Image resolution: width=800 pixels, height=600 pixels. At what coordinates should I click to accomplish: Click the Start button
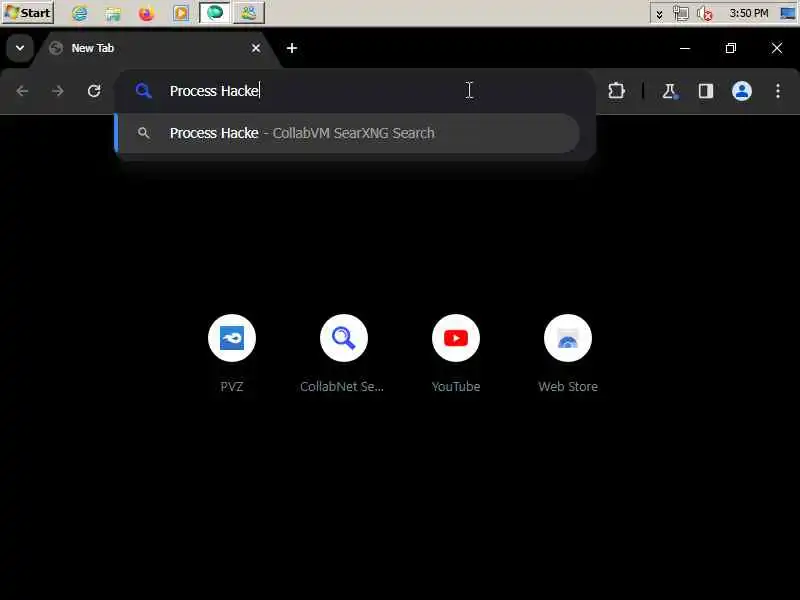tap(28, 12)
